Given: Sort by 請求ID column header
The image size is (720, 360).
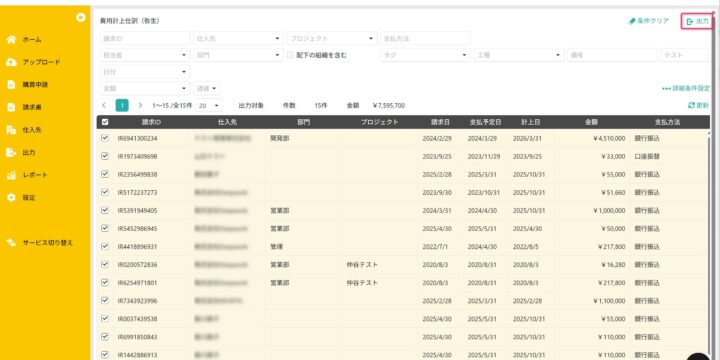Looking at the screenshot, I should [151, 122].
